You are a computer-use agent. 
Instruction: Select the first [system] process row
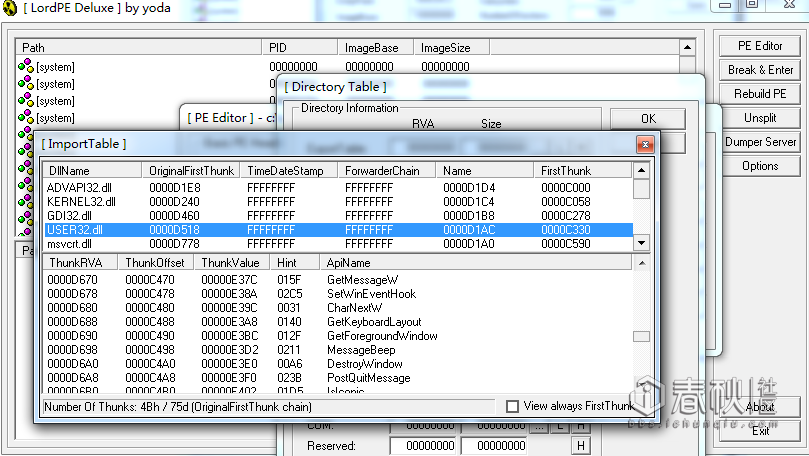pyautogui.click(x=348, y=67)
